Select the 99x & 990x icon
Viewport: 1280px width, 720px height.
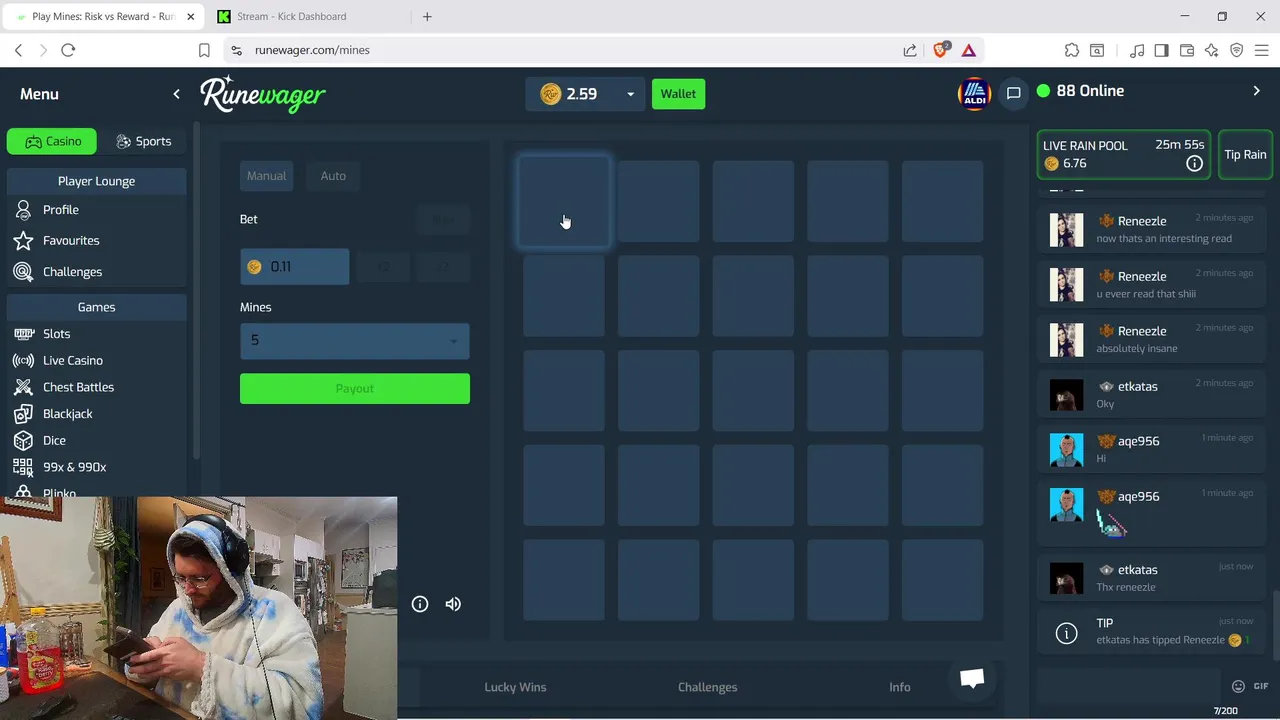click(23, 467)
